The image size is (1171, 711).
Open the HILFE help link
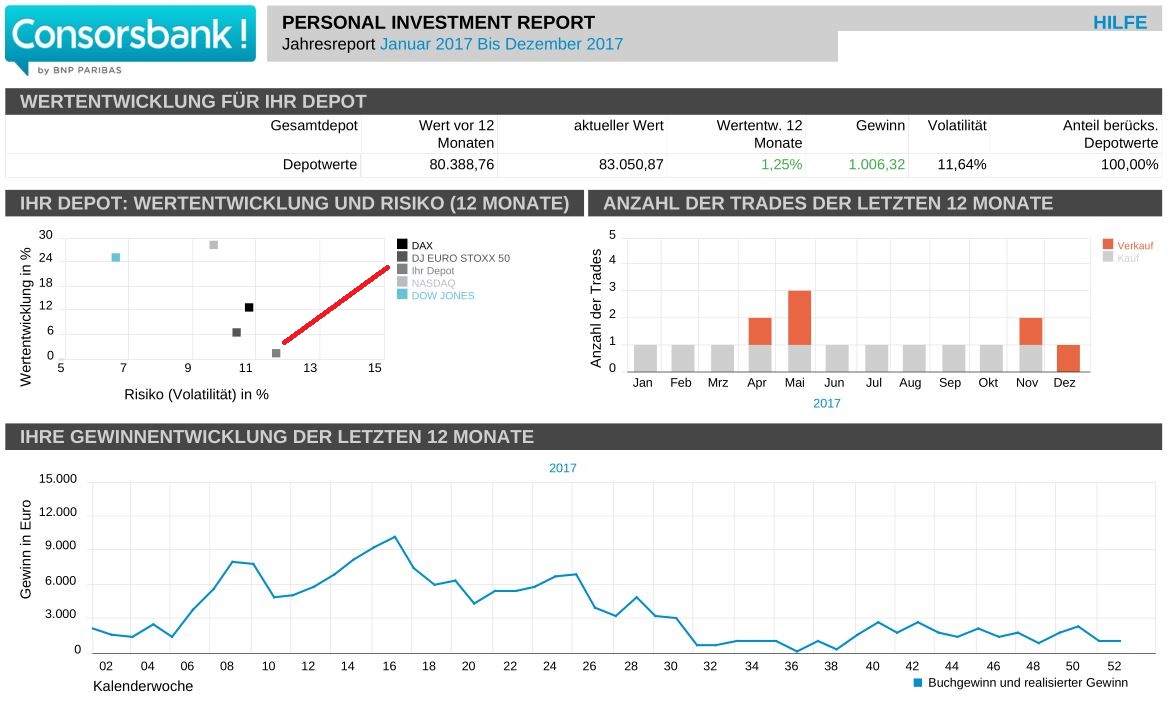(1119, 23)
